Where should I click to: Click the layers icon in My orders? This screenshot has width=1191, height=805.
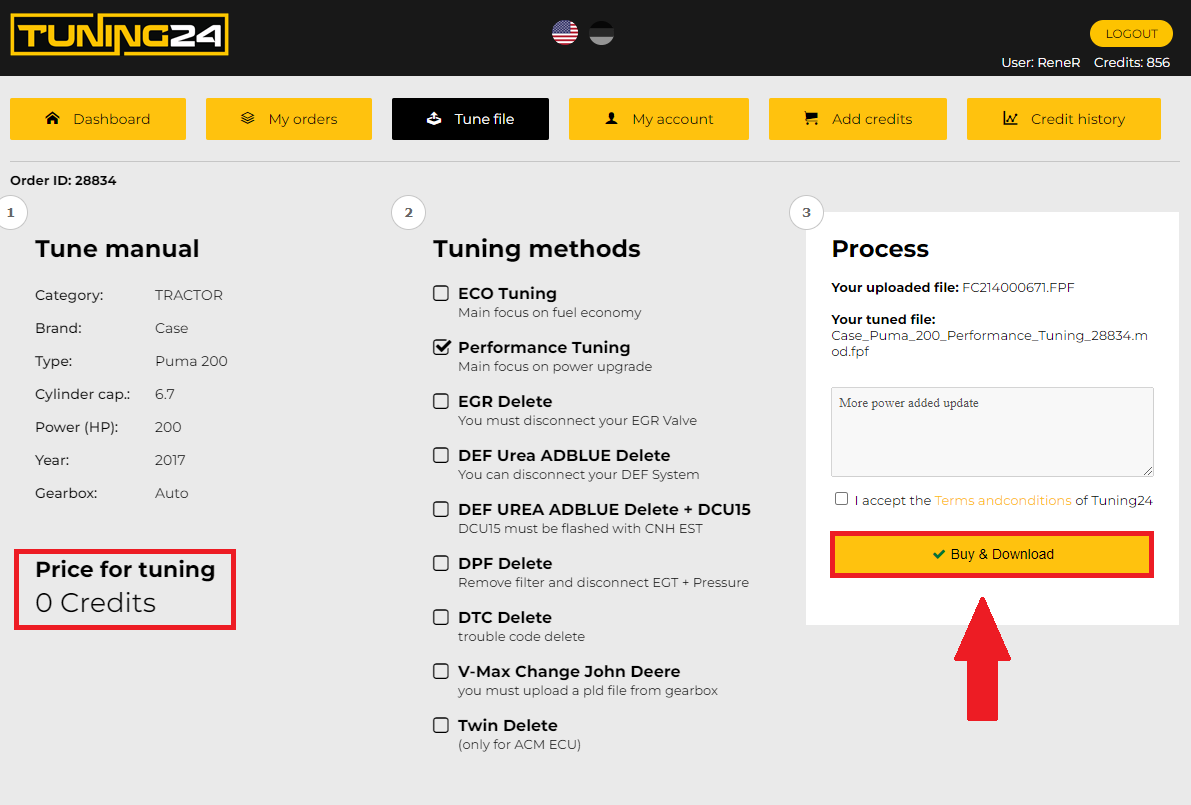tap(248, 118)
